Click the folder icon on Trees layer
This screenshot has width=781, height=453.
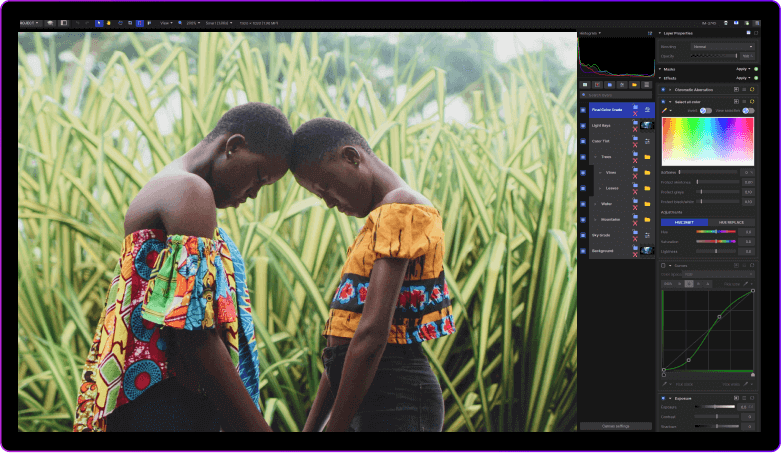[647, 157]
